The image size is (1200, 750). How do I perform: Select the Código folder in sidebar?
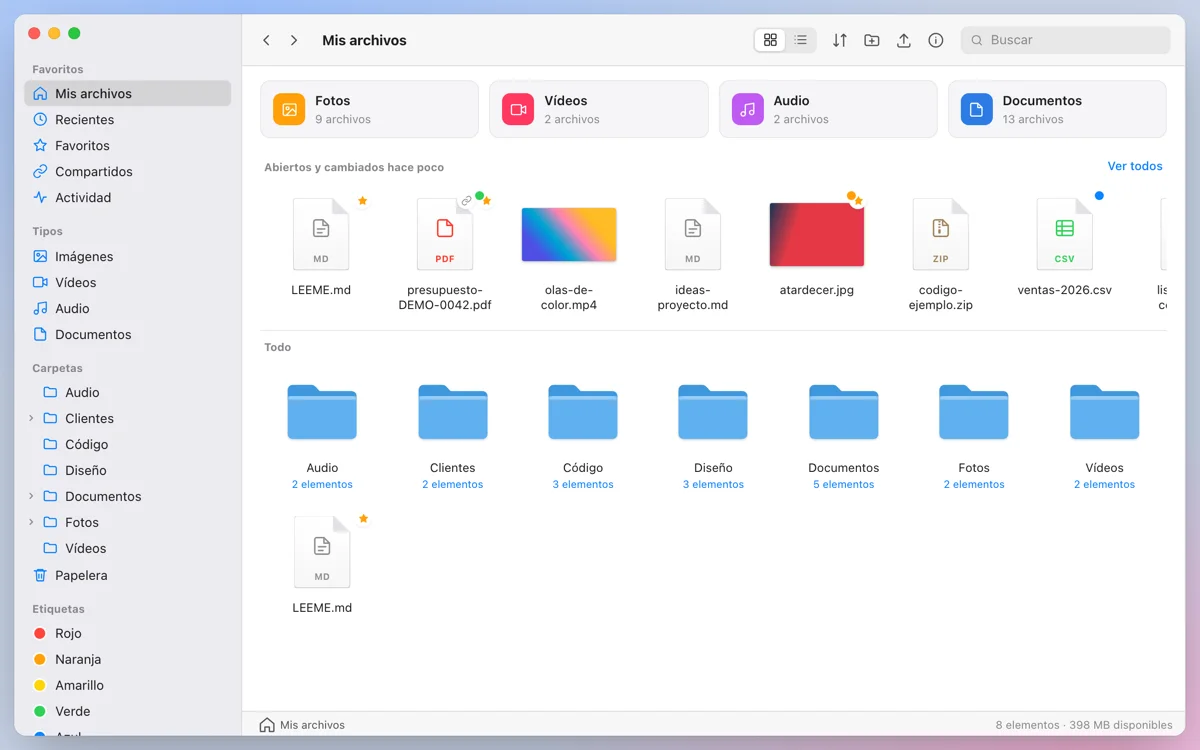coord(128,444)
